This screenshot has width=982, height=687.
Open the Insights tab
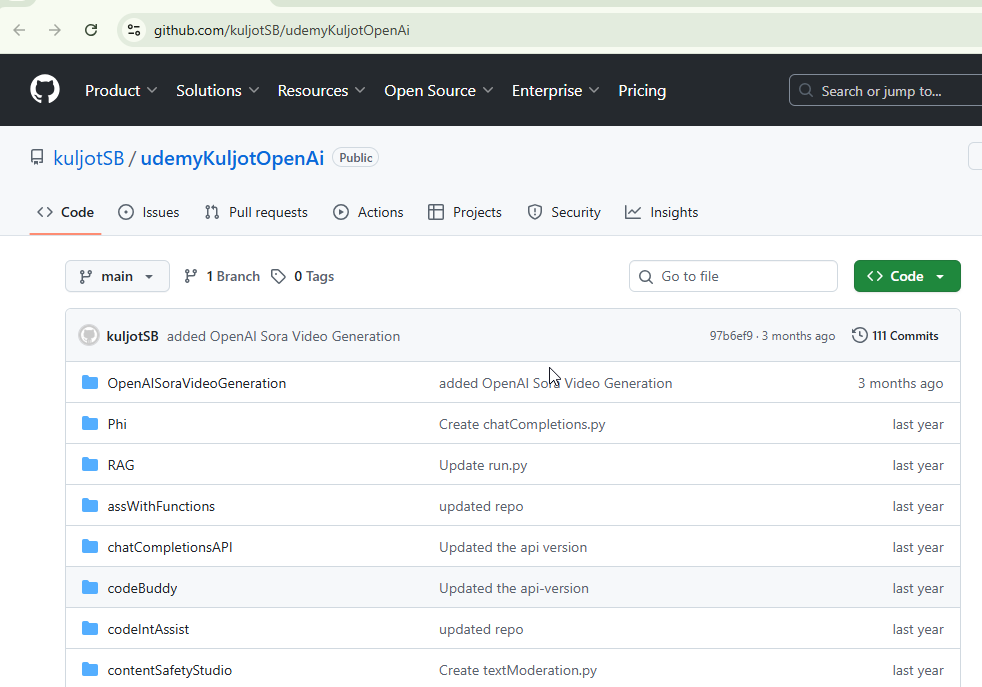tap(661, 212)
